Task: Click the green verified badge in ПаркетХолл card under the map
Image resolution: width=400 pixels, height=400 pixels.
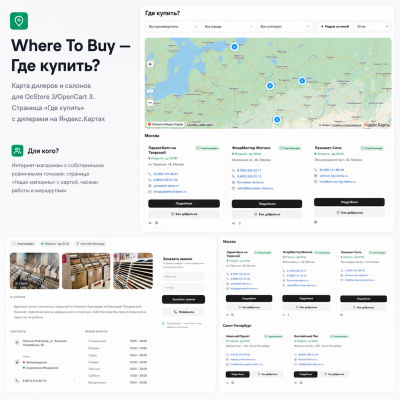Action: pyautogui.click(x=207, y=148)
